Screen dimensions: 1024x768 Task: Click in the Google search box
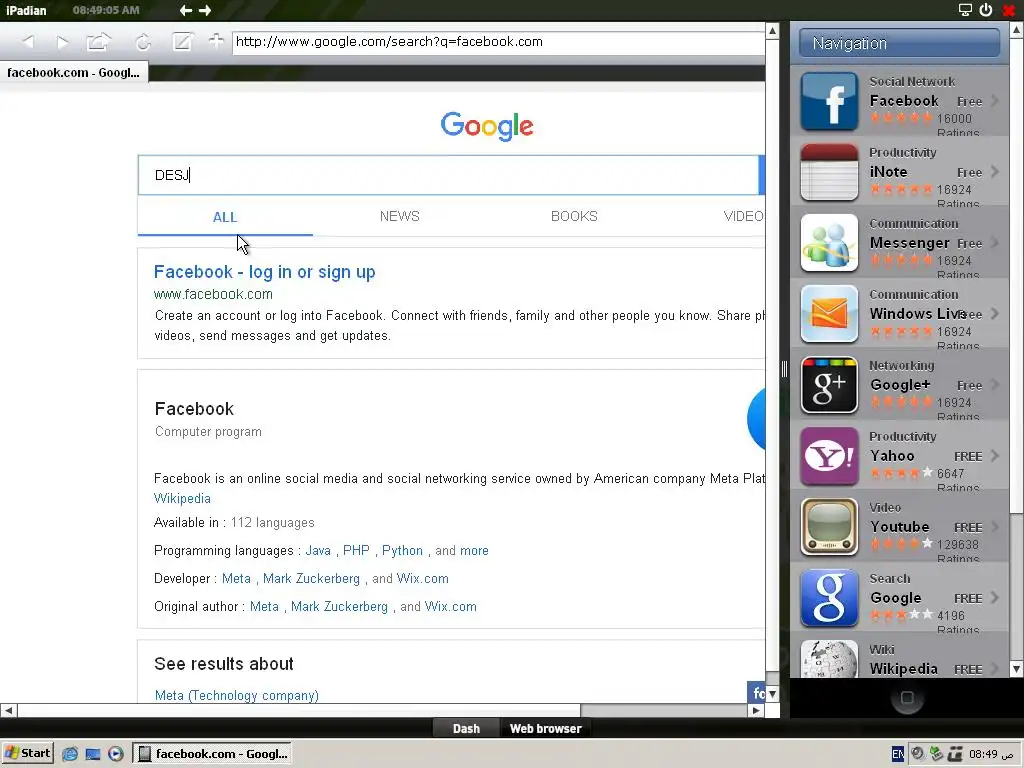click(448, 175)
